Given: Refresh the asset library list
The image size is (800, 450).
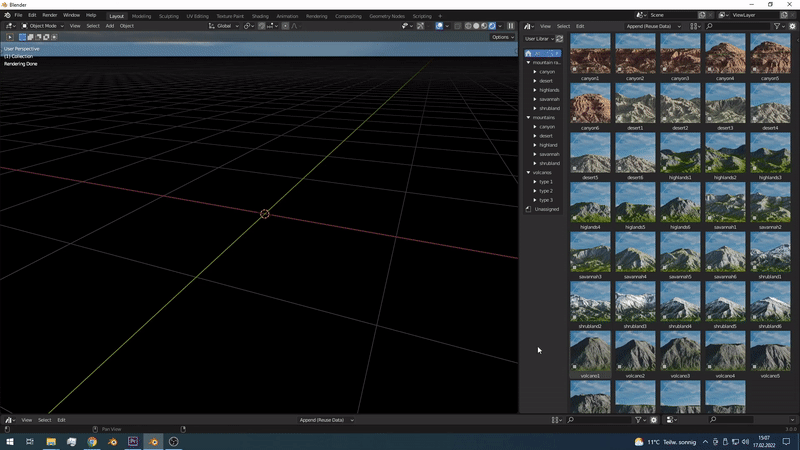Looking at the screenshot, I should click(560, 39).
